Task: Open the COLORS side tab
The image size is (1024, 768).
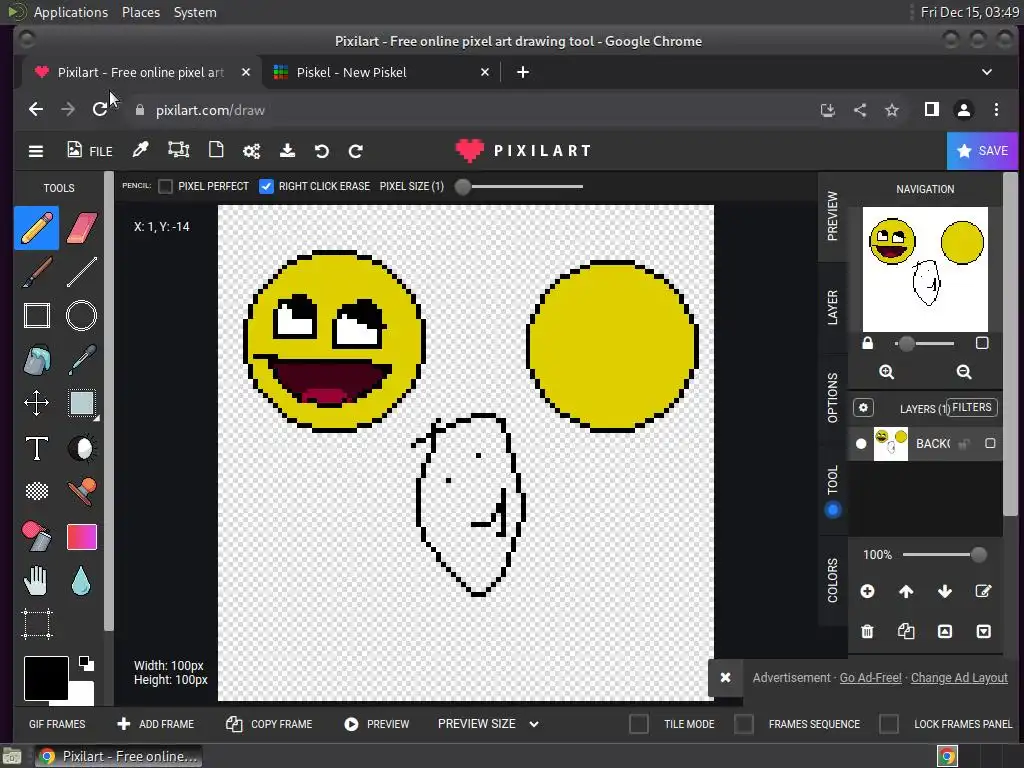Action: [x=833, y=580]
